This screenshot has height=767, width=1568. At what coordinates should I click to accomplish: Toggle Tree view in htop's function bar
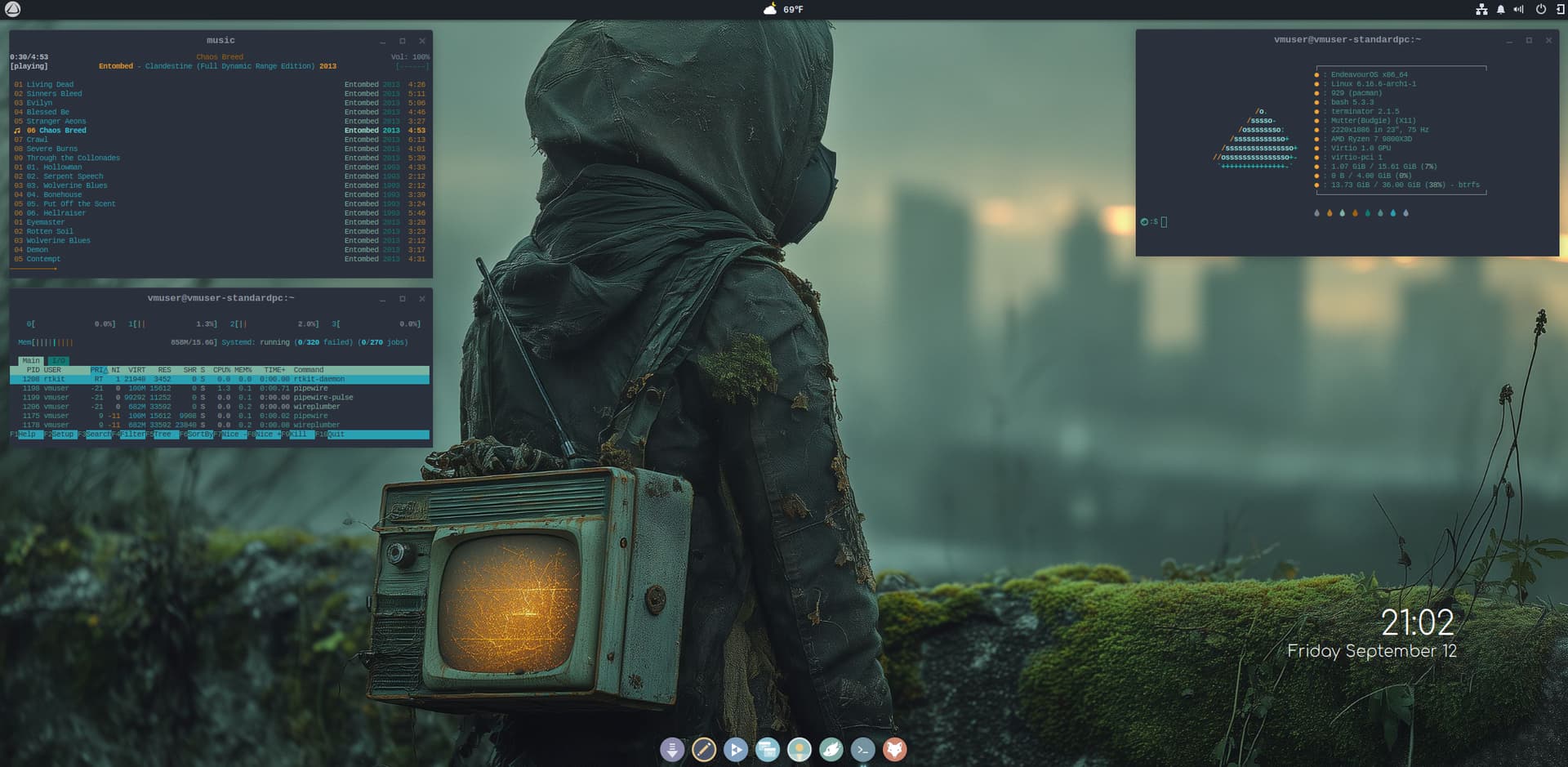[x=163, y=435]
